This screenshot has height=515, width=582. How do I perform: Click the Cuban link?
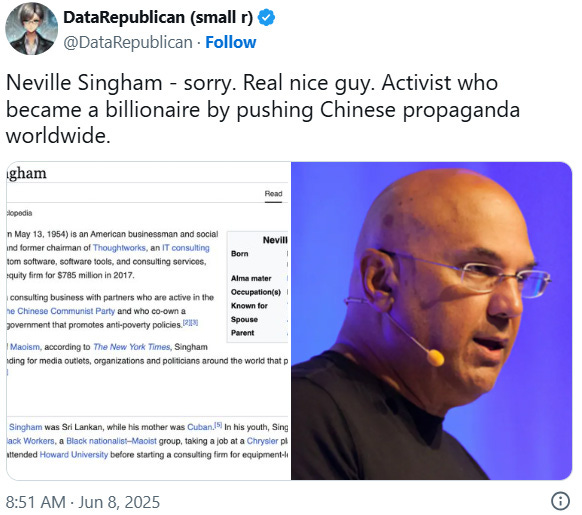click(199, 427)
